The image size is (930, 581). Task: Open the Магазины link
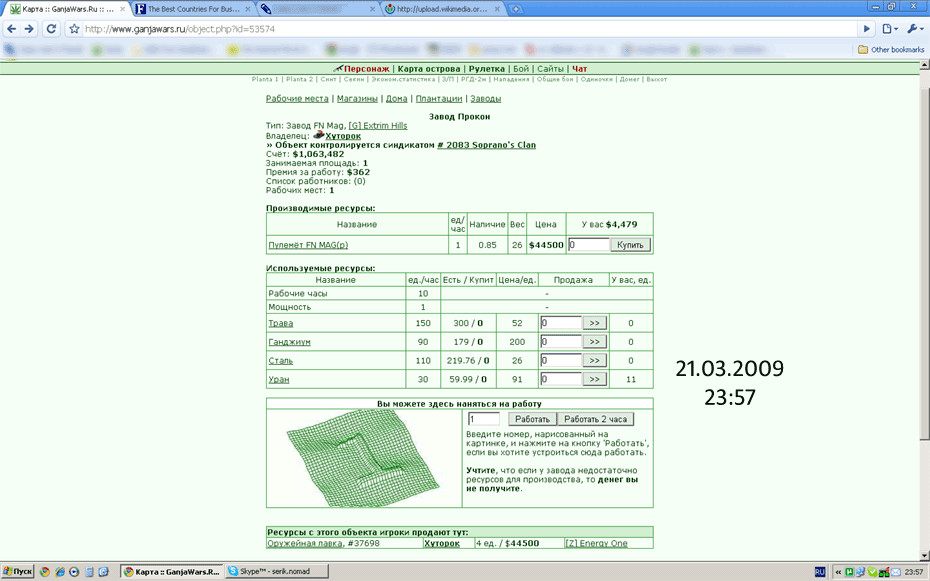[x=357, y=98]
